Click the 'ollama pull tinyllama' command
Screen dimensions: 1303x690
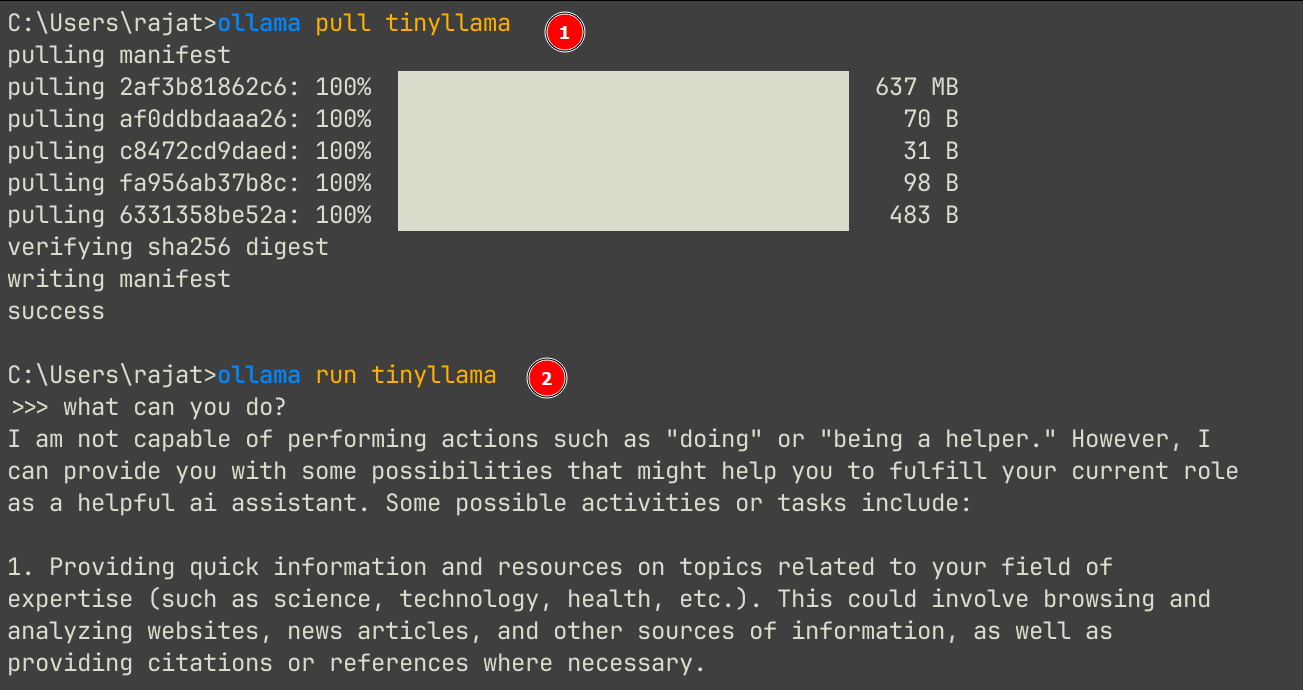(363, 23)
